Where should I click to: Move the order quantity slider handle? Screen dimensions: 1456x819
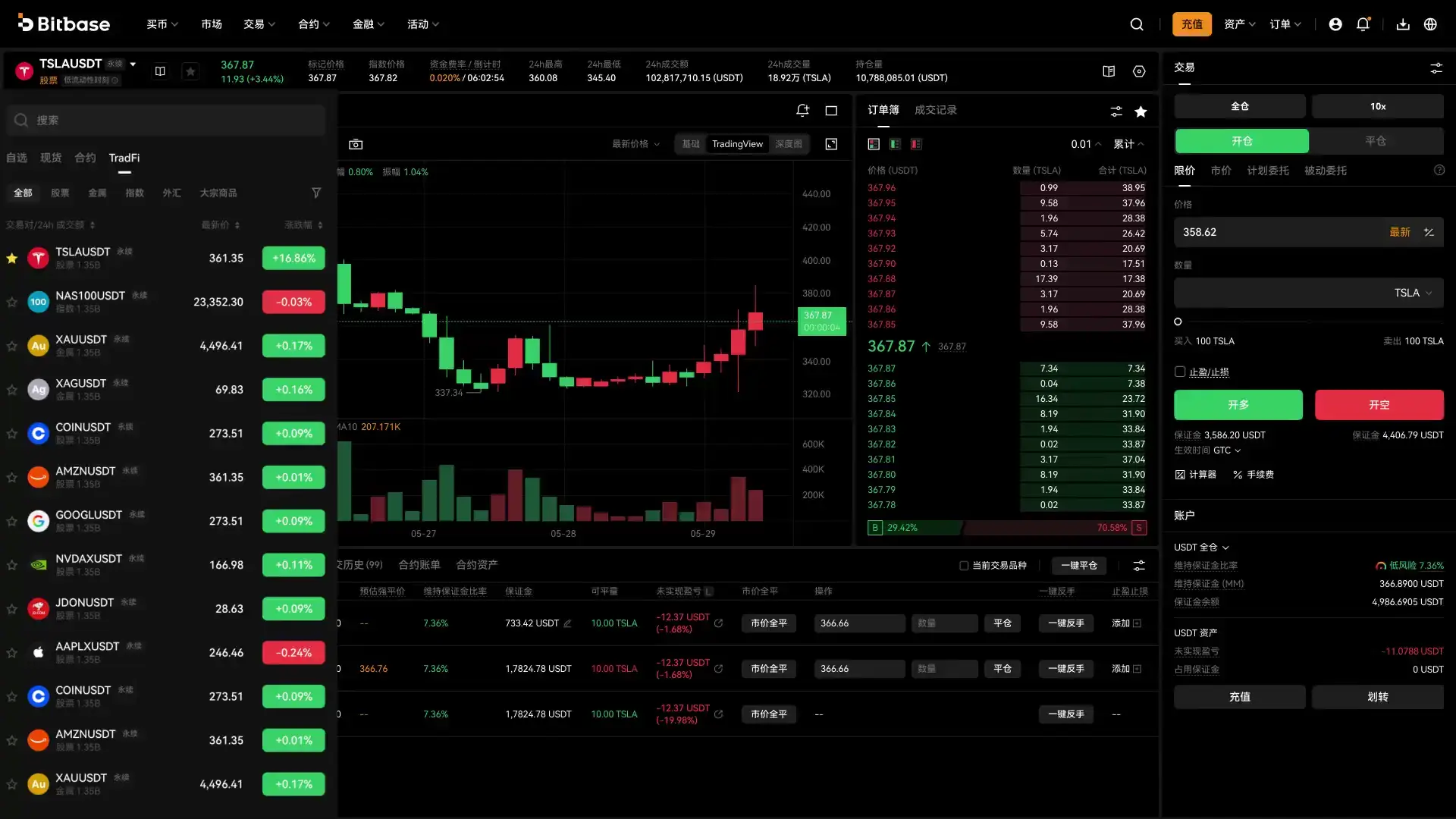click(1178, 322)
